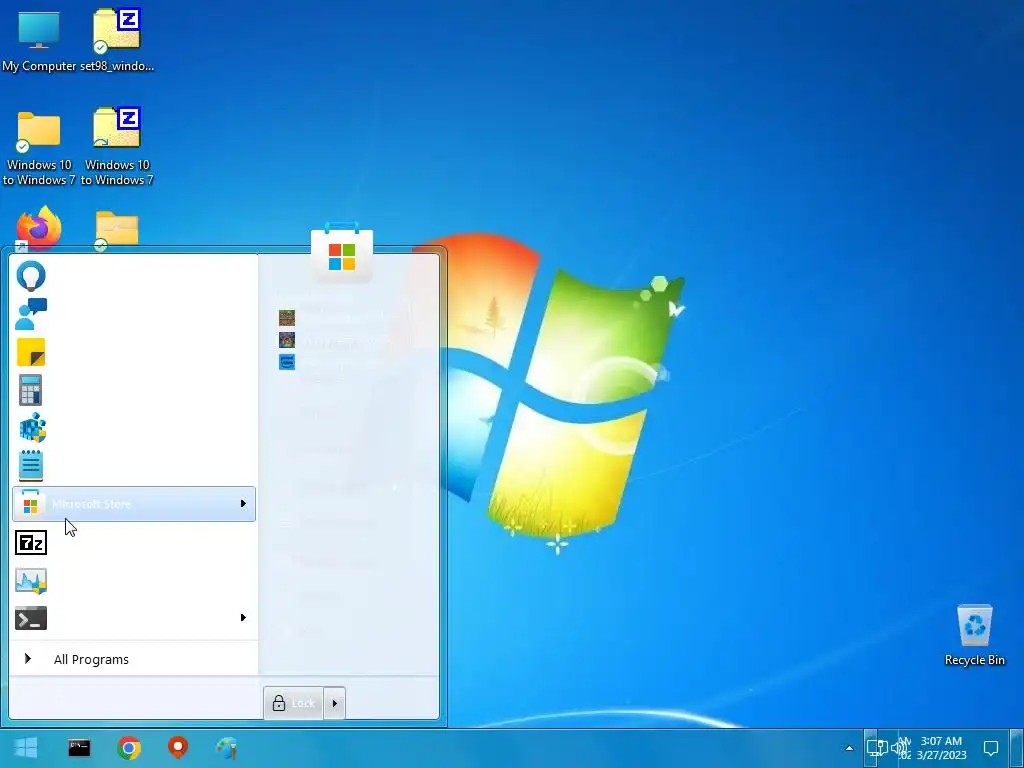Launch the Terminal prompt icon in Start menu
This screenshot has width=1024, height=768.
[31, 618]
